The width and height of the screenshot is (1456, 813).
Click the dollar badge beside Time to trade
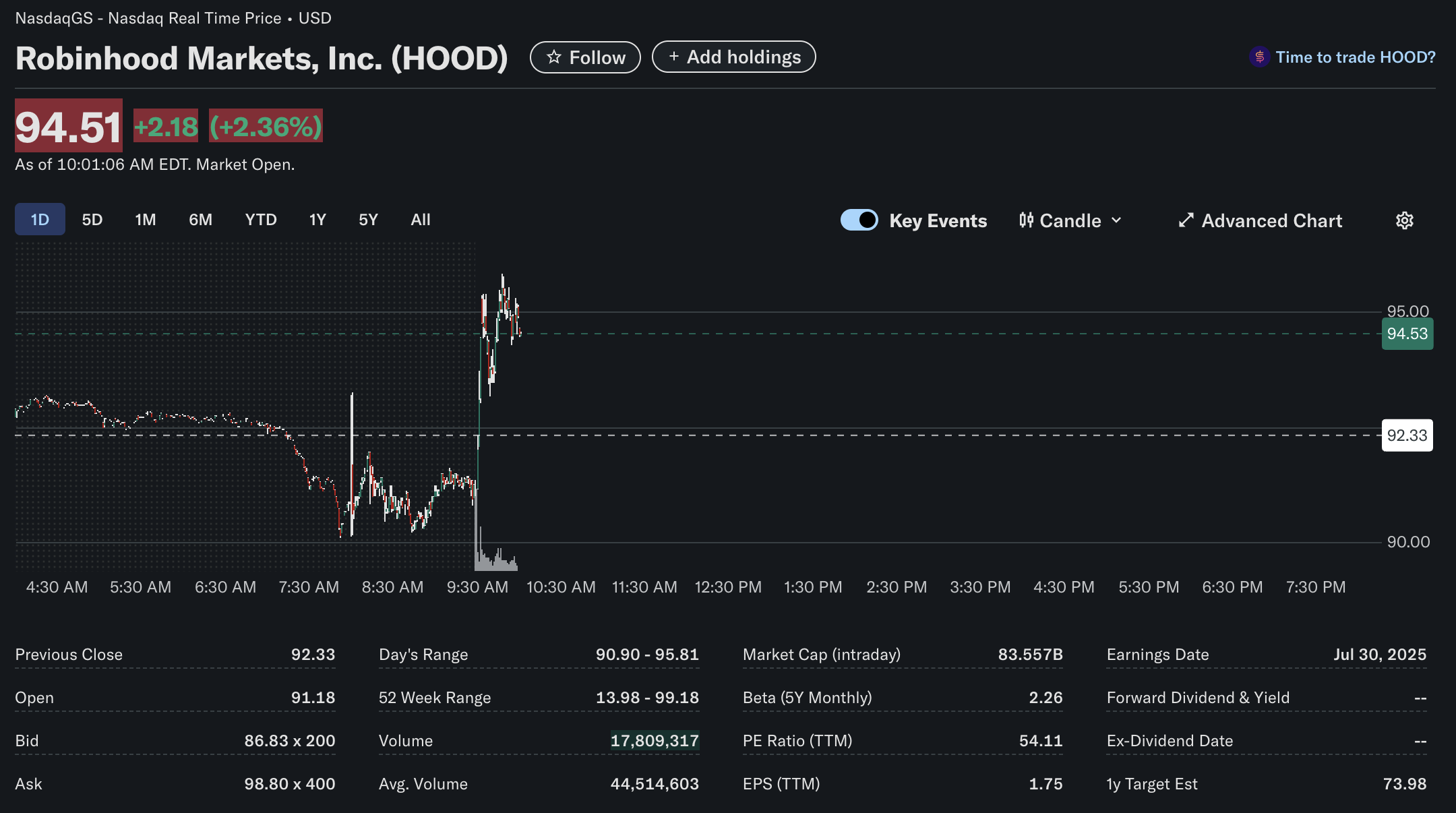(x=1259, y=57)
